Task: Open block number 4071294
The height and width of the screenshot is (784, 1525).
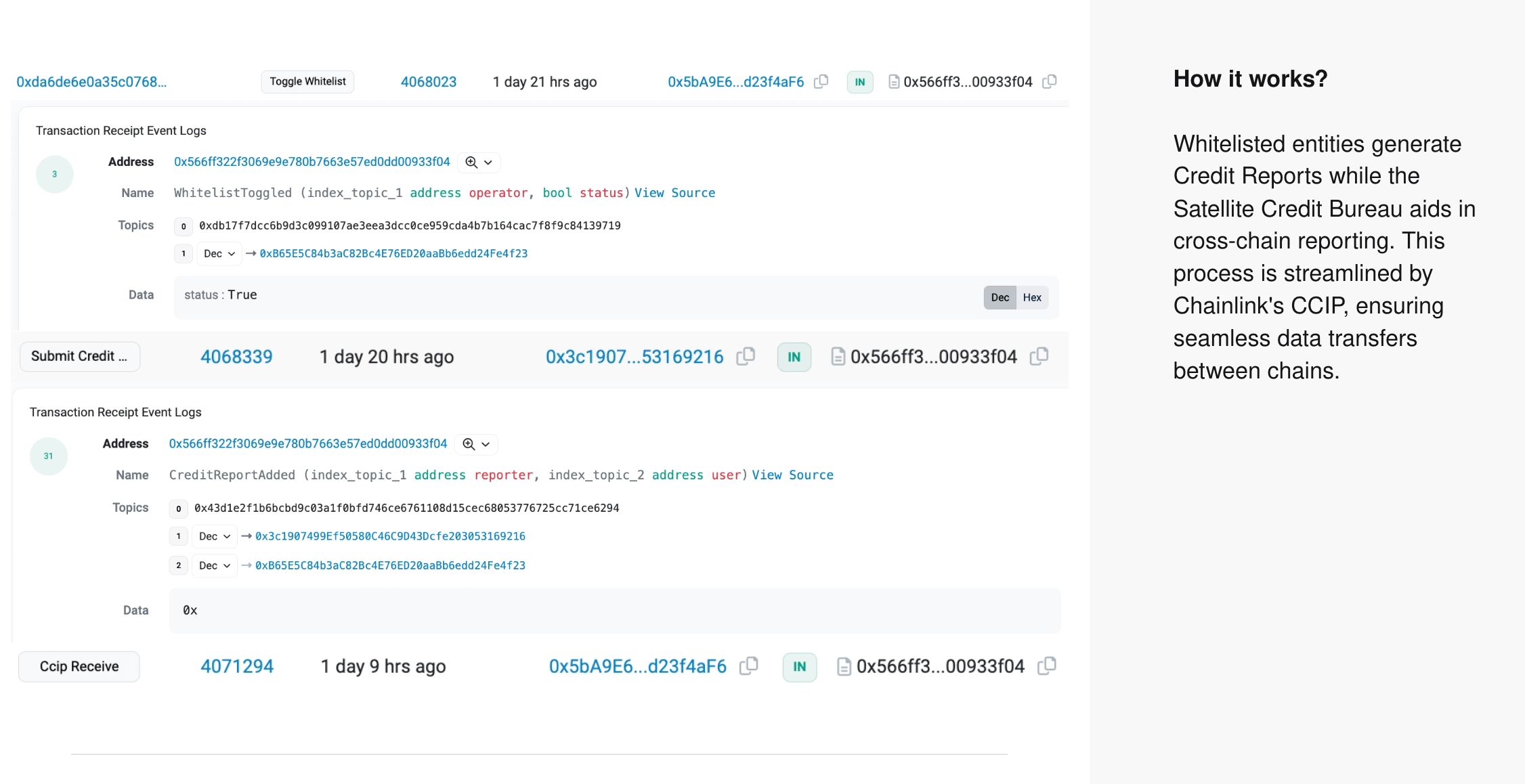Action: click(237, 667)
